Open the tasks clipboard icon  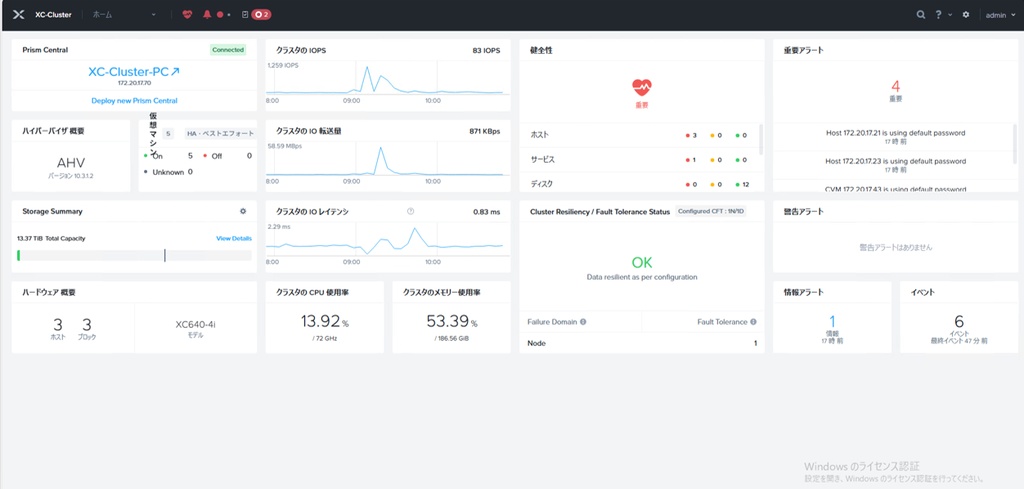[x=244, y=15]
